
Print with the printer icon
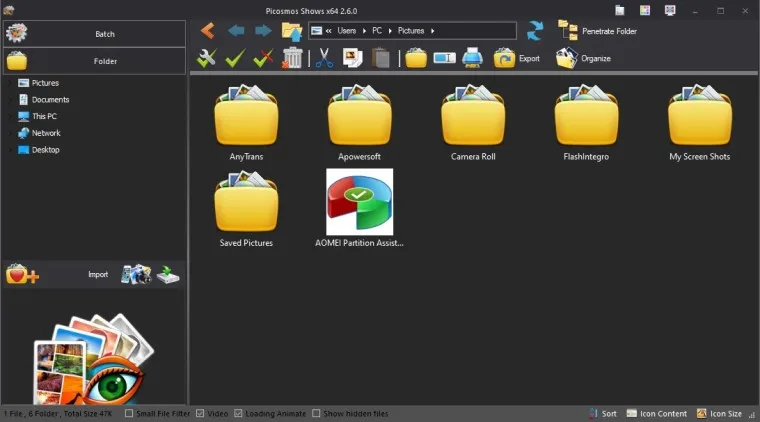tap(472, 58)
